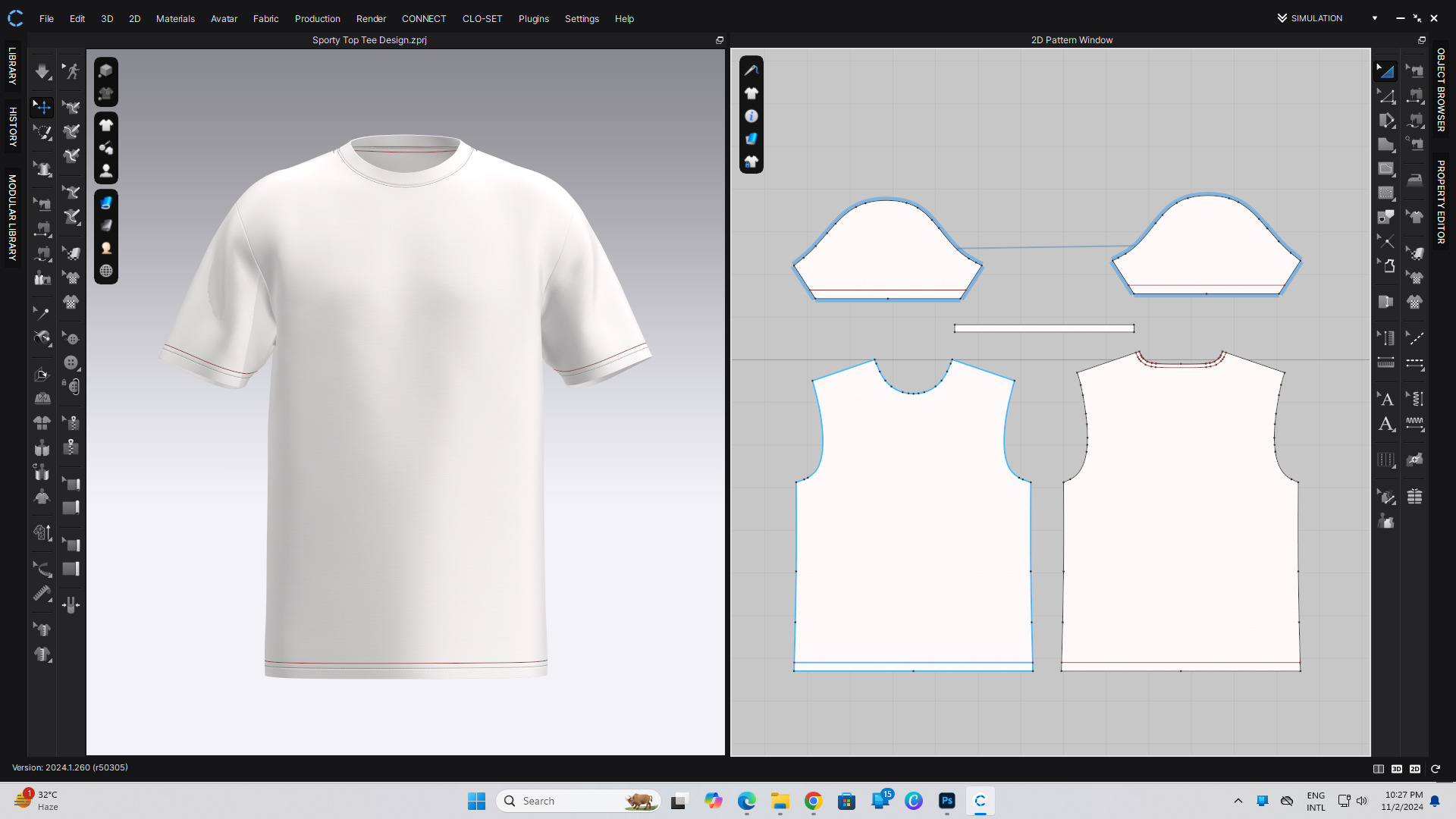Select the Polygon pattern tool
The height and width of the screenshot is (819, 1456).
(1386, 144)
